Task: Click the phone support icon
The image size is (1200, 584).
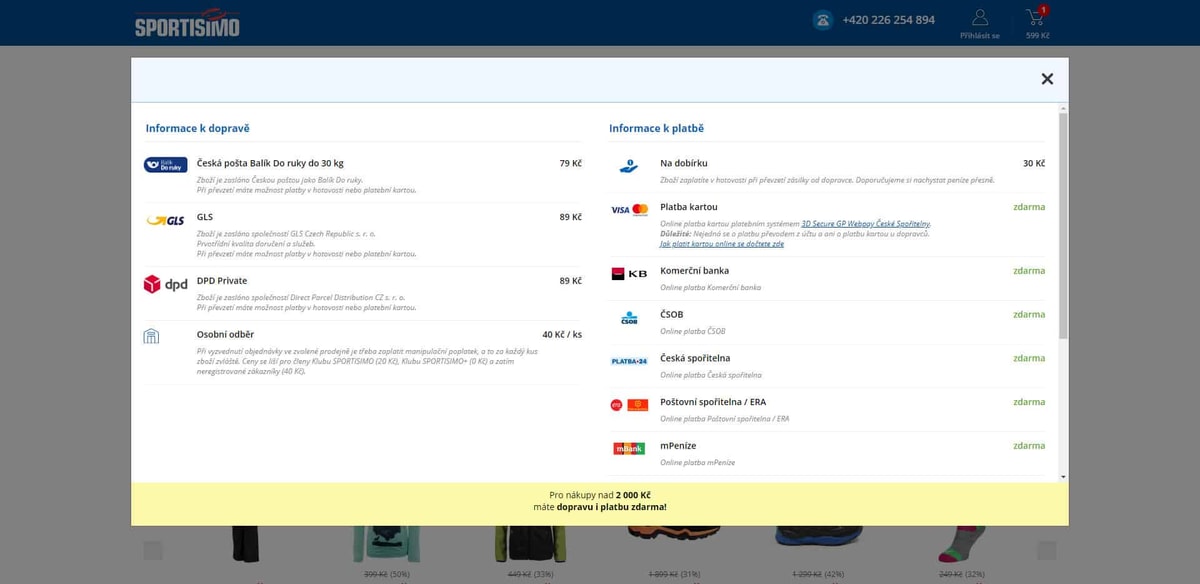Action: (x=823, y=20)
